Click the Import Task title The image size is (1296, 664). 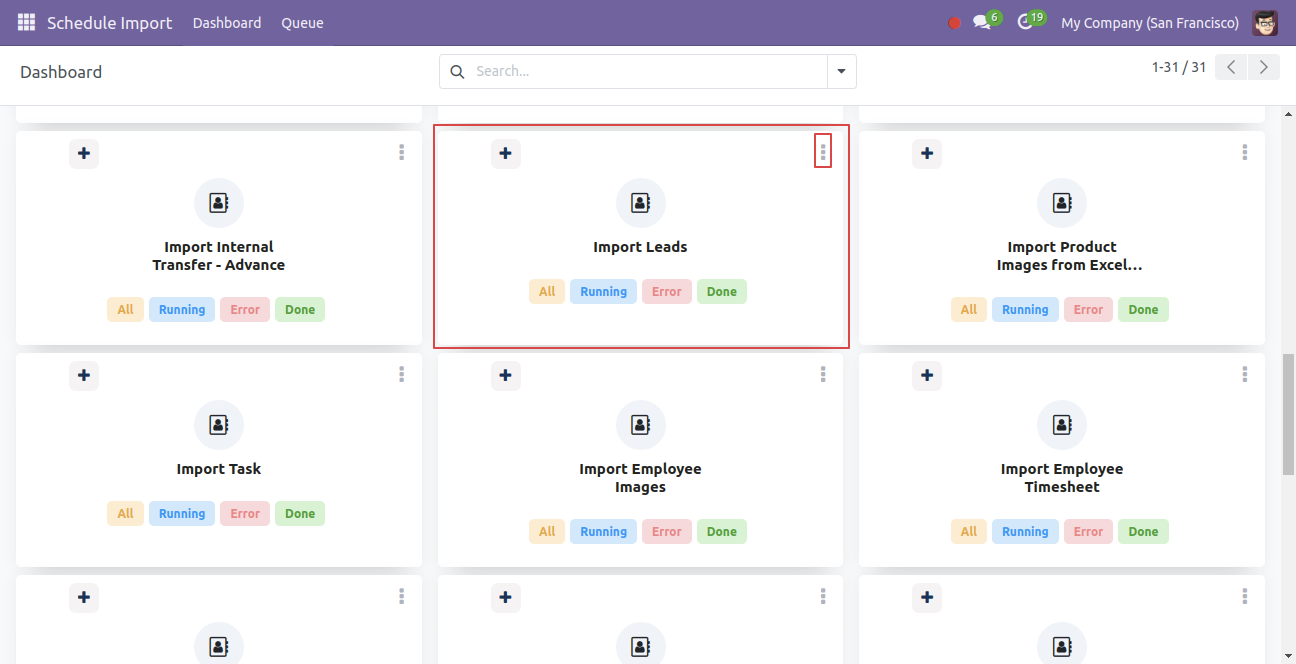pos(219,469)
